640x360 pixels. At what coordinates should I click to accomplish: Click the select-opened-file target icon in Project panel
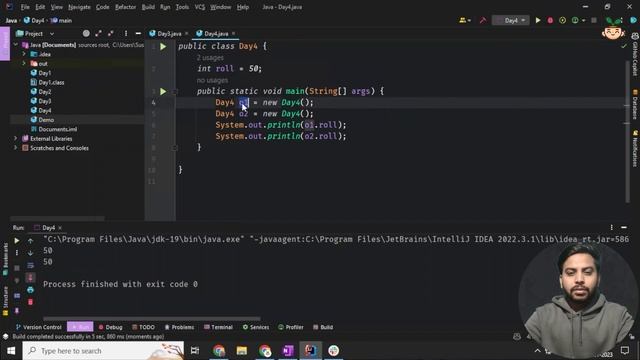pyautogui.click(x=86, y=33)
